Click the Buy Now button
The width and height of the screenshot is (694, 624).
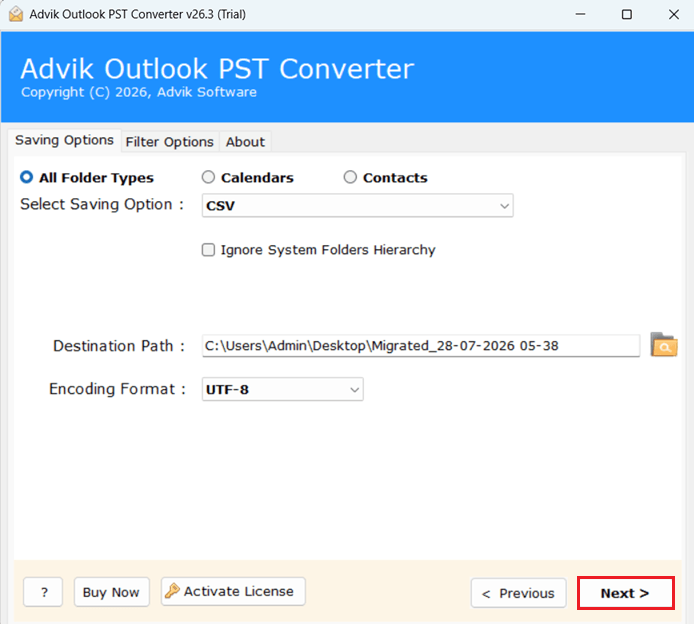112,592
